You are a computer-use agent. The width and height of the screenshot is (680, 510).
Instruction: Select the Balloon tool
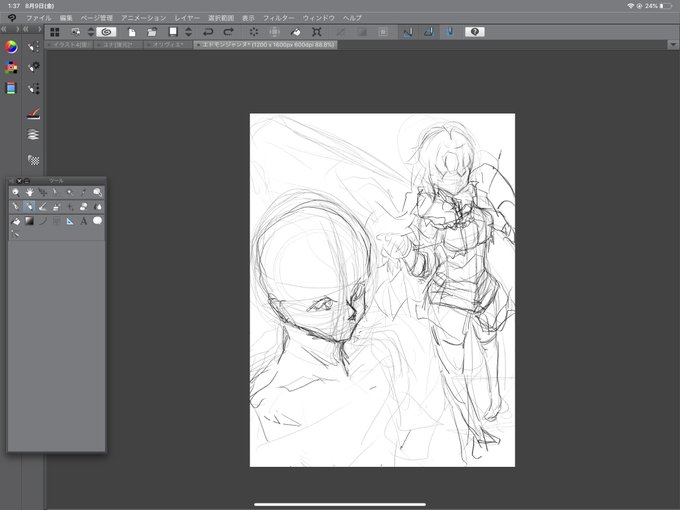(x=98, y=221)
